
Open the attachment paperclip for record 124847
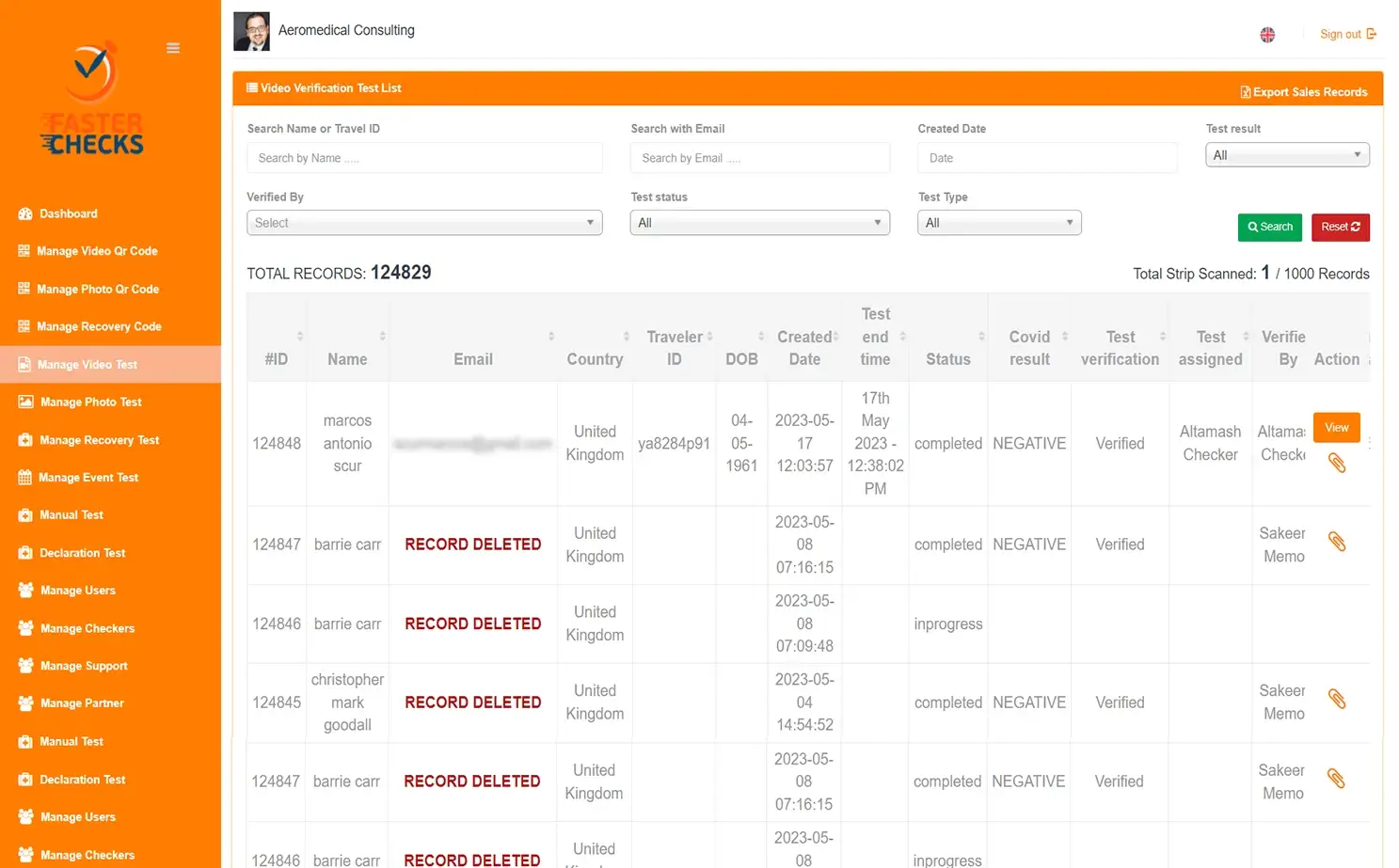tap(1337, 541)
